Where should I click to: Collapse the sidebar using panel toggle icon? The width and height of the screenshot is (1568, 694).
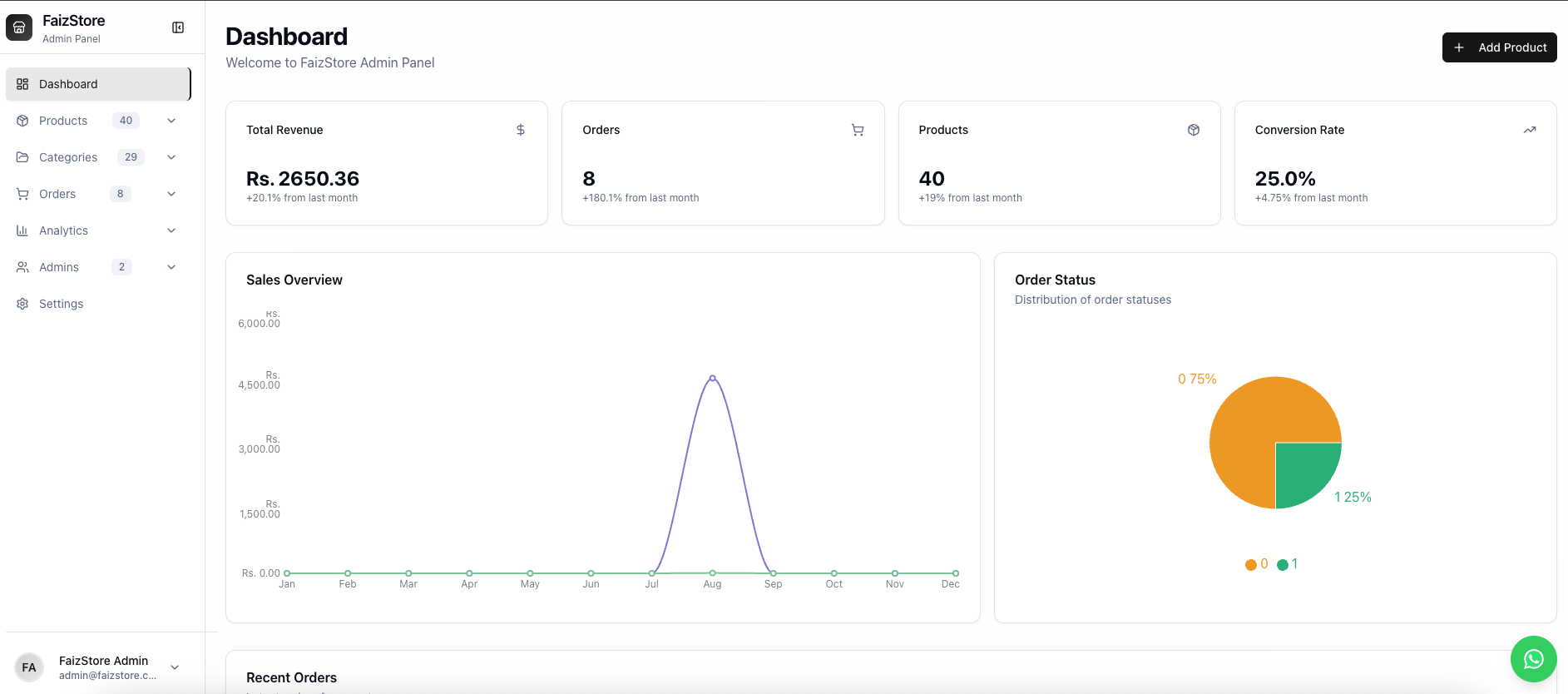pos(178,27)
